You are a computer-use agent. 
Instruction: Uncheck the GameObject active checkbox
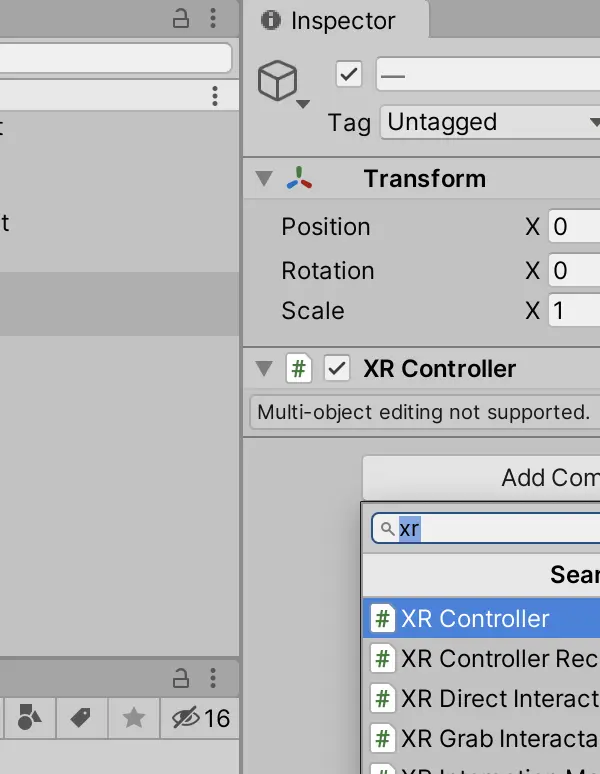point(348,75)
